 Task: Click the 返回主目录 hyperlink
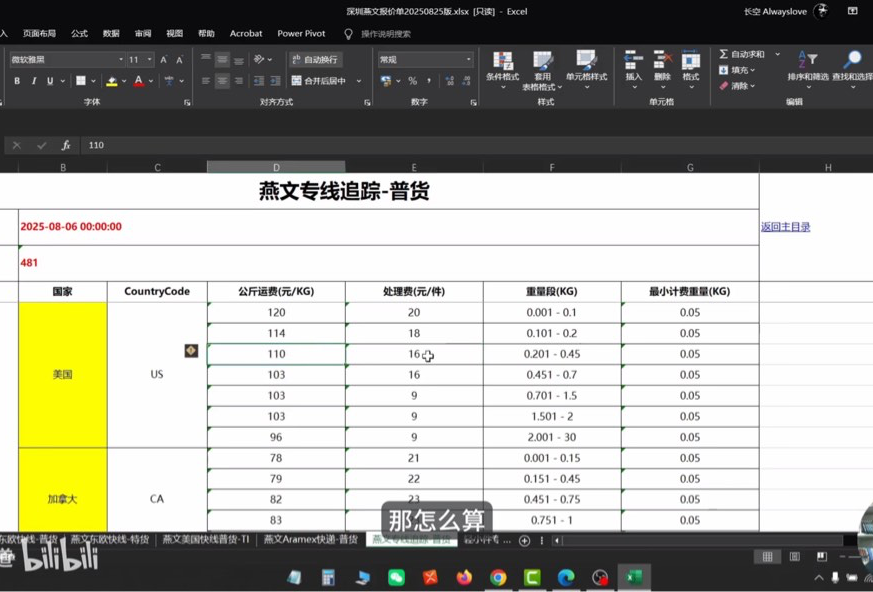pos(785,227)
